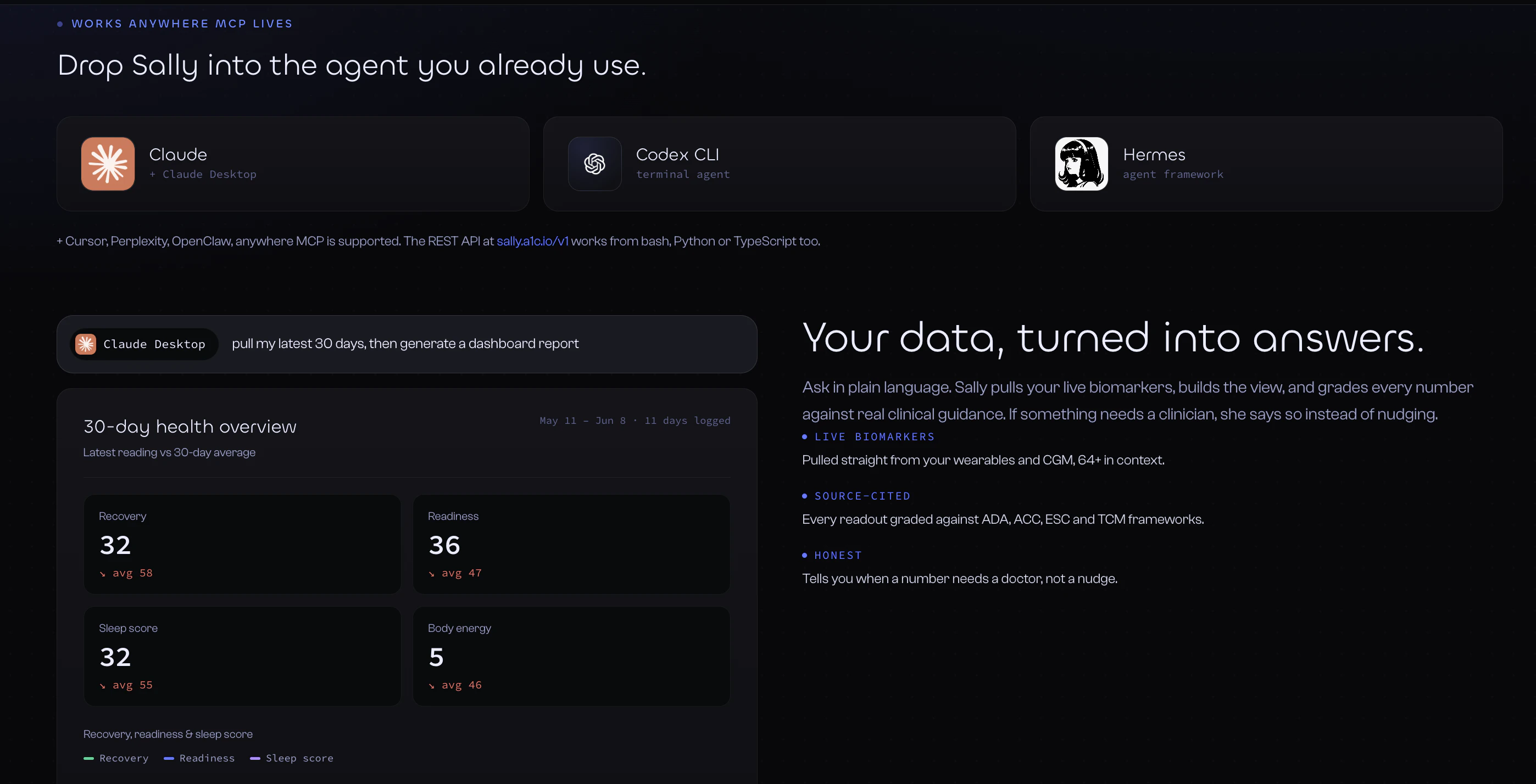The height and width of the screenshot is (784, 1536).
Task: Click the down-arrow trend icon under Sleep score
Action: tap(103, 686)
